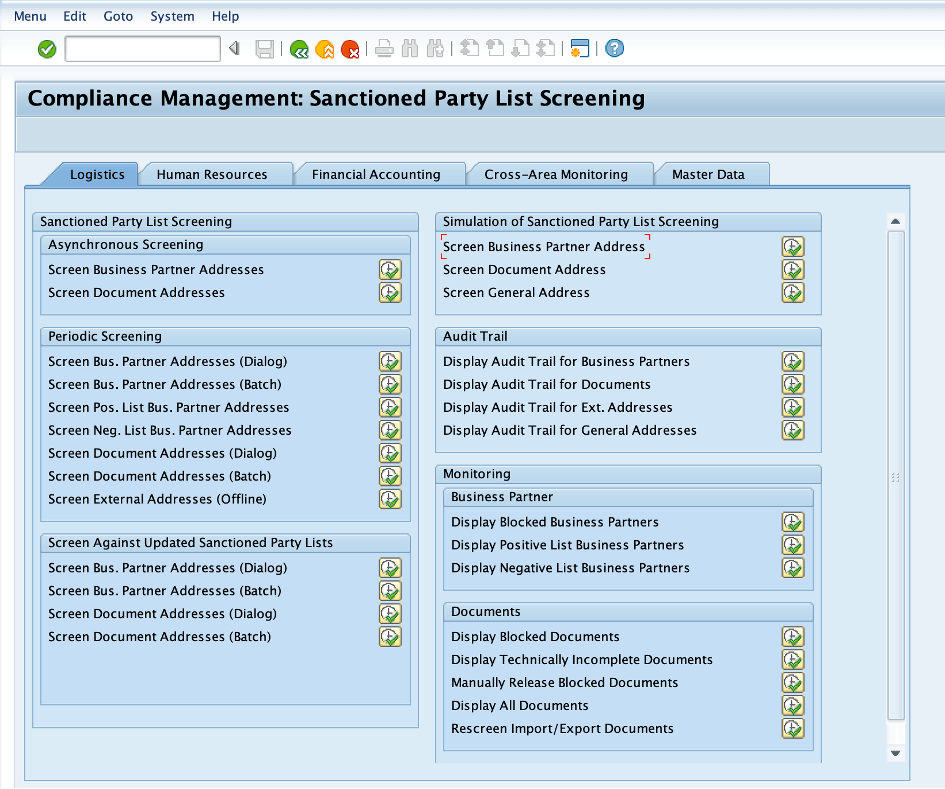This screenshot has width=945, height=789.
Task: Execute Screen External Addresses (Offline) icon
Action: [390, 499]
